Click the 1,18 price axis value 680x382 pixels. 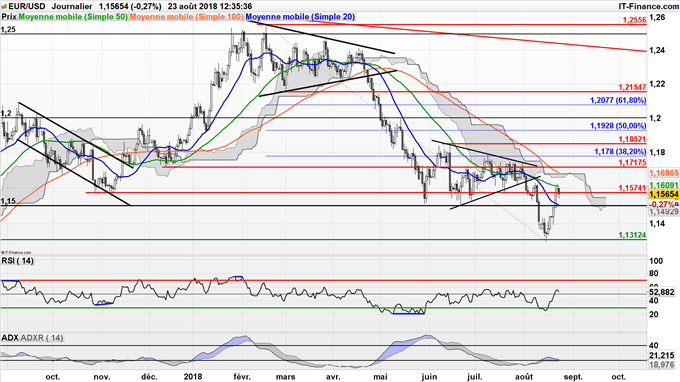[x=657, y=152]
